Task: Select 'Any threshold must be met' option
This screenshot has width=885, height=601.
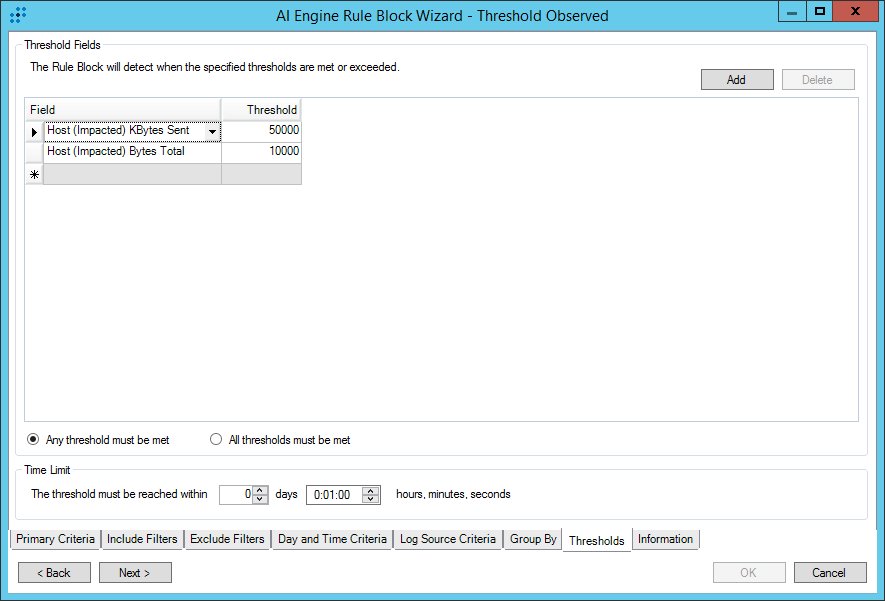Action: click(34, 440)
